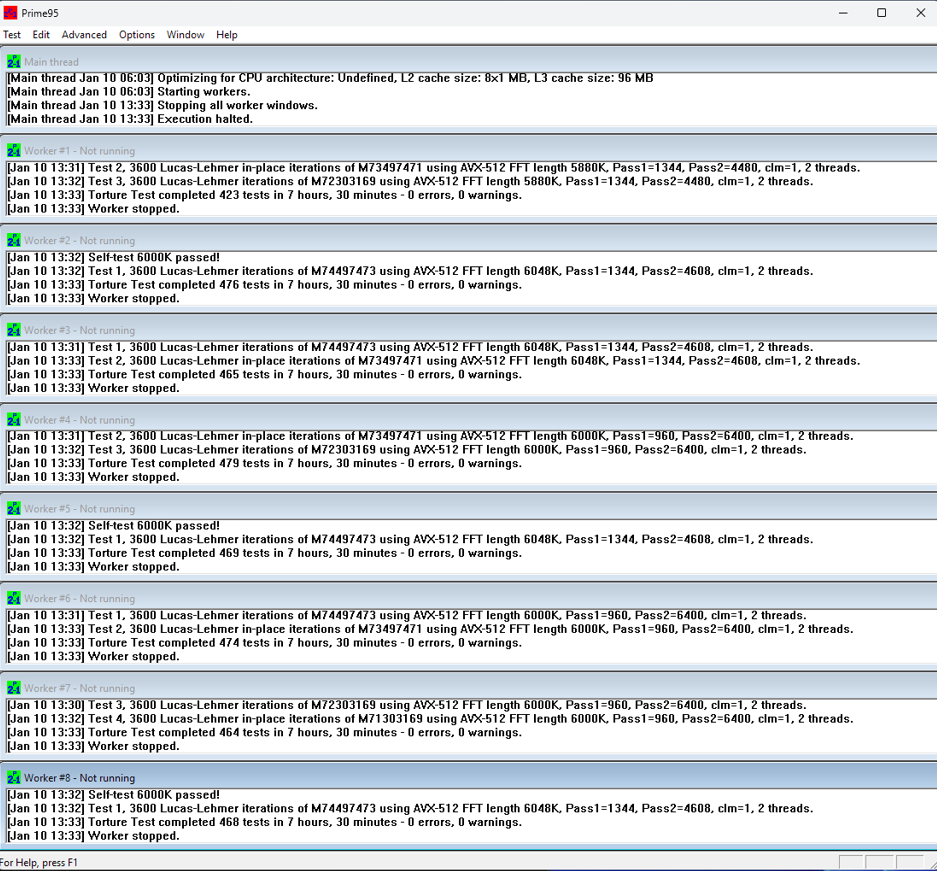This screenshot has height=871, width=937.
Task: Click the 'Stopping all worker windows.' line
Action: pyautogui.click(x=162, y=105)
